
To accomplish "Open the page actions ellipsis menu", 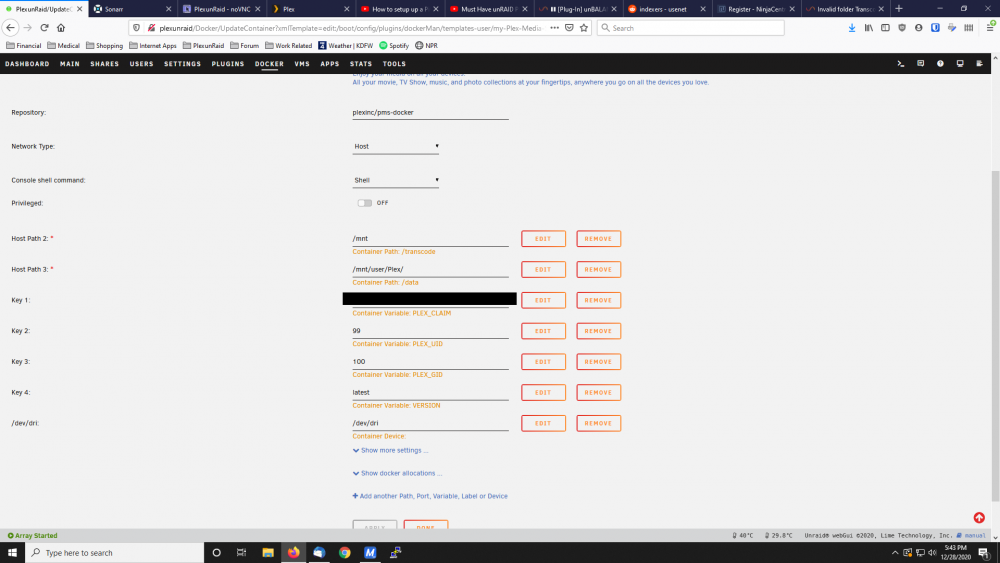I will pyautogui.click(x=554, y=28).
